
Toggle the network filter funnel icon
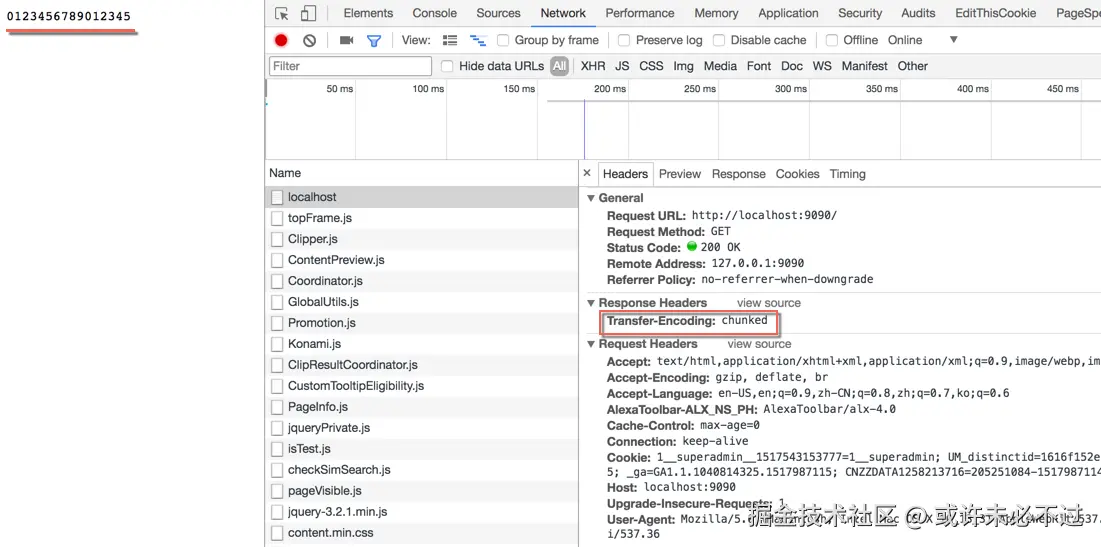374,40
